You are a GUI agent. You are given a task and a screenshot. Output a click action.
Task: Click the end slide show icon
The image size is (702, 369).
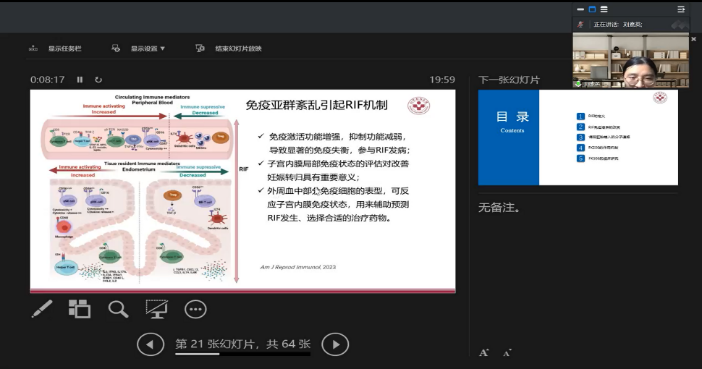pos(200,48)
